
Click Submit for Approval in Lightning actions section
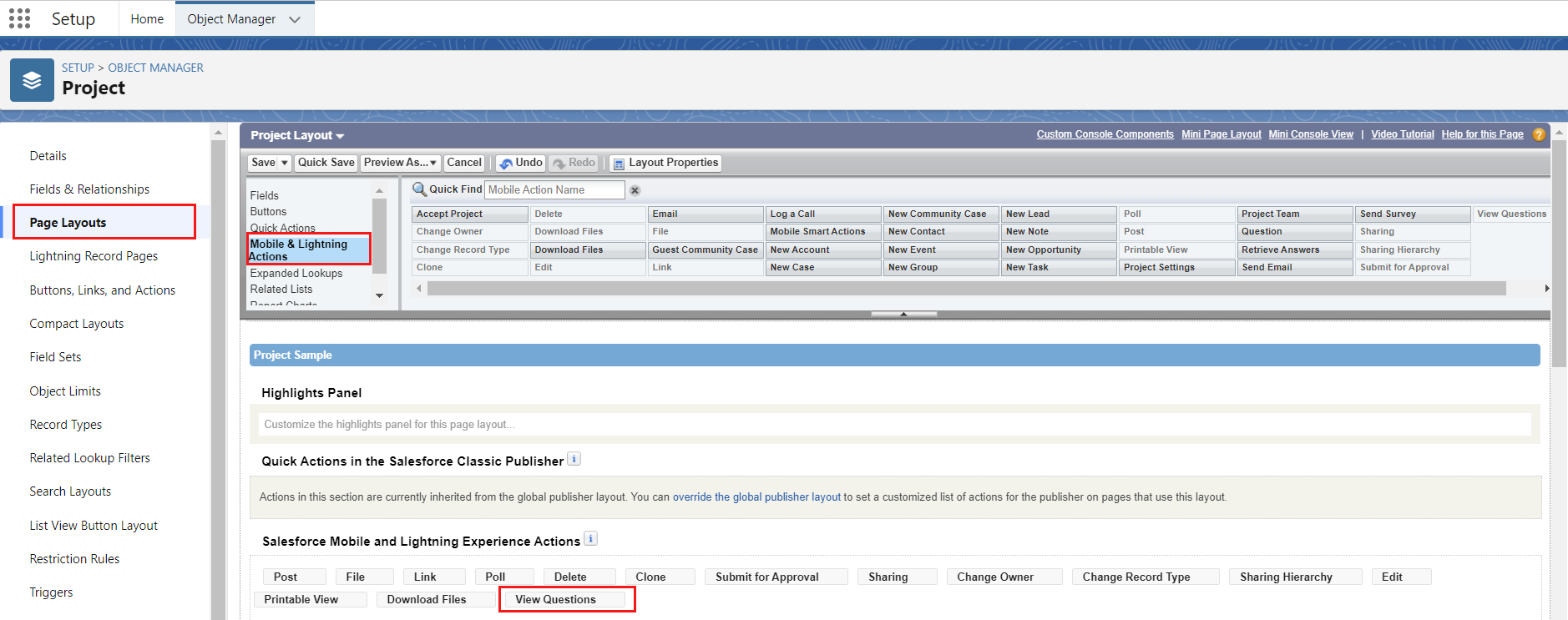click(x=776, y=577)
